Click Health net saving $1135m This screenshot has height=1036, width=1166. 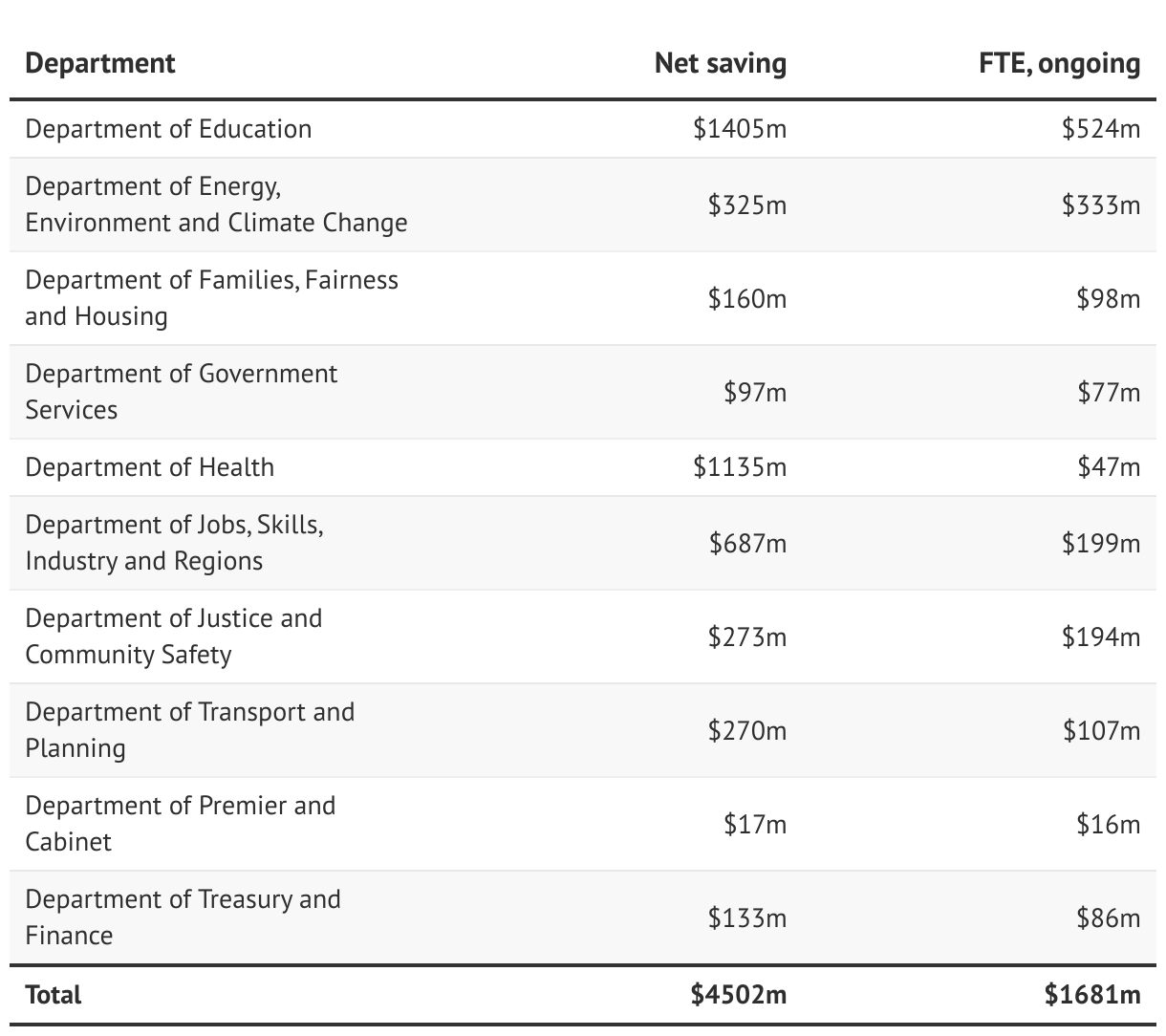740,467
